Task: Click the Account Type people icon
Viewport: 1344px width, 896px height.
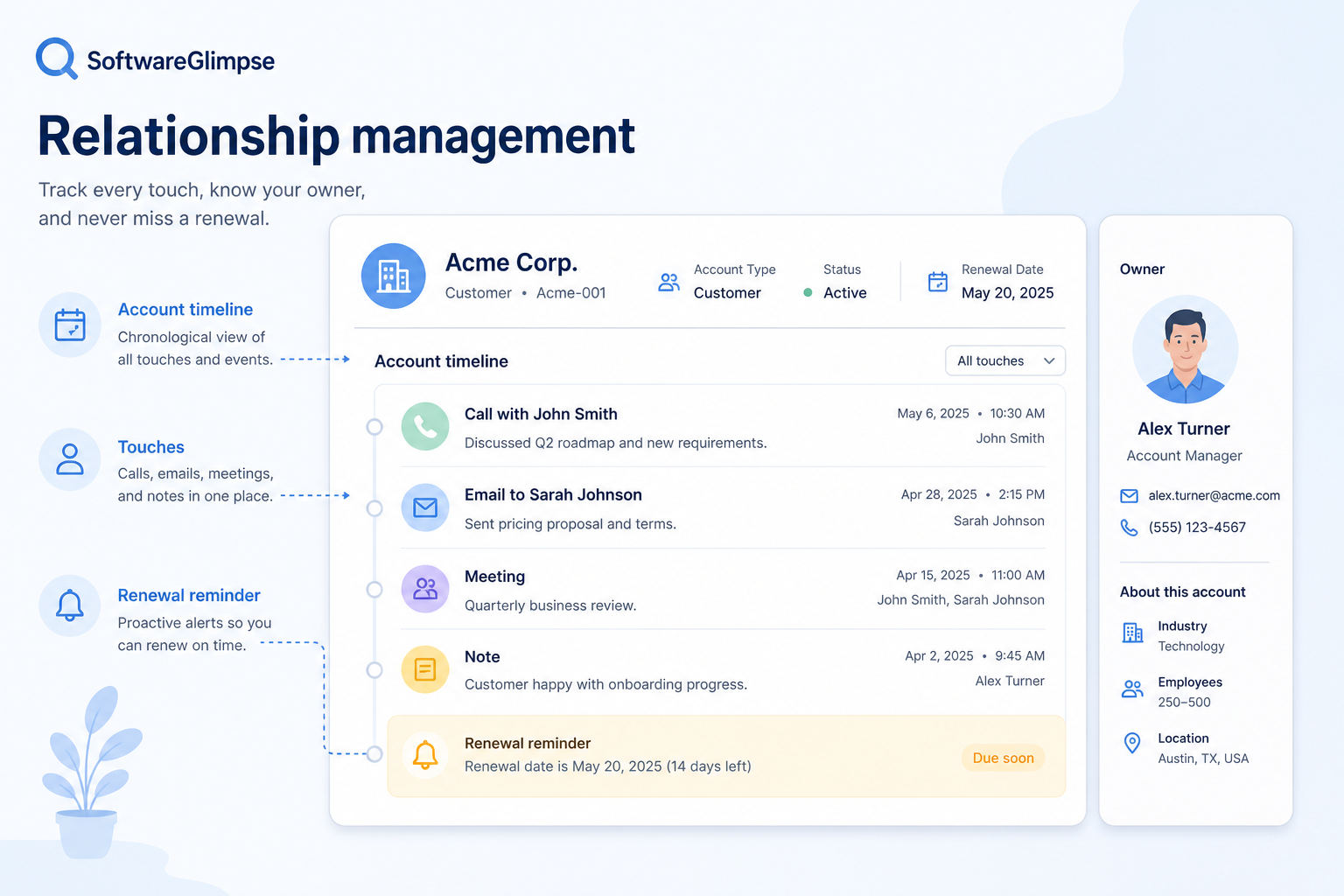Action: [669, 282]
